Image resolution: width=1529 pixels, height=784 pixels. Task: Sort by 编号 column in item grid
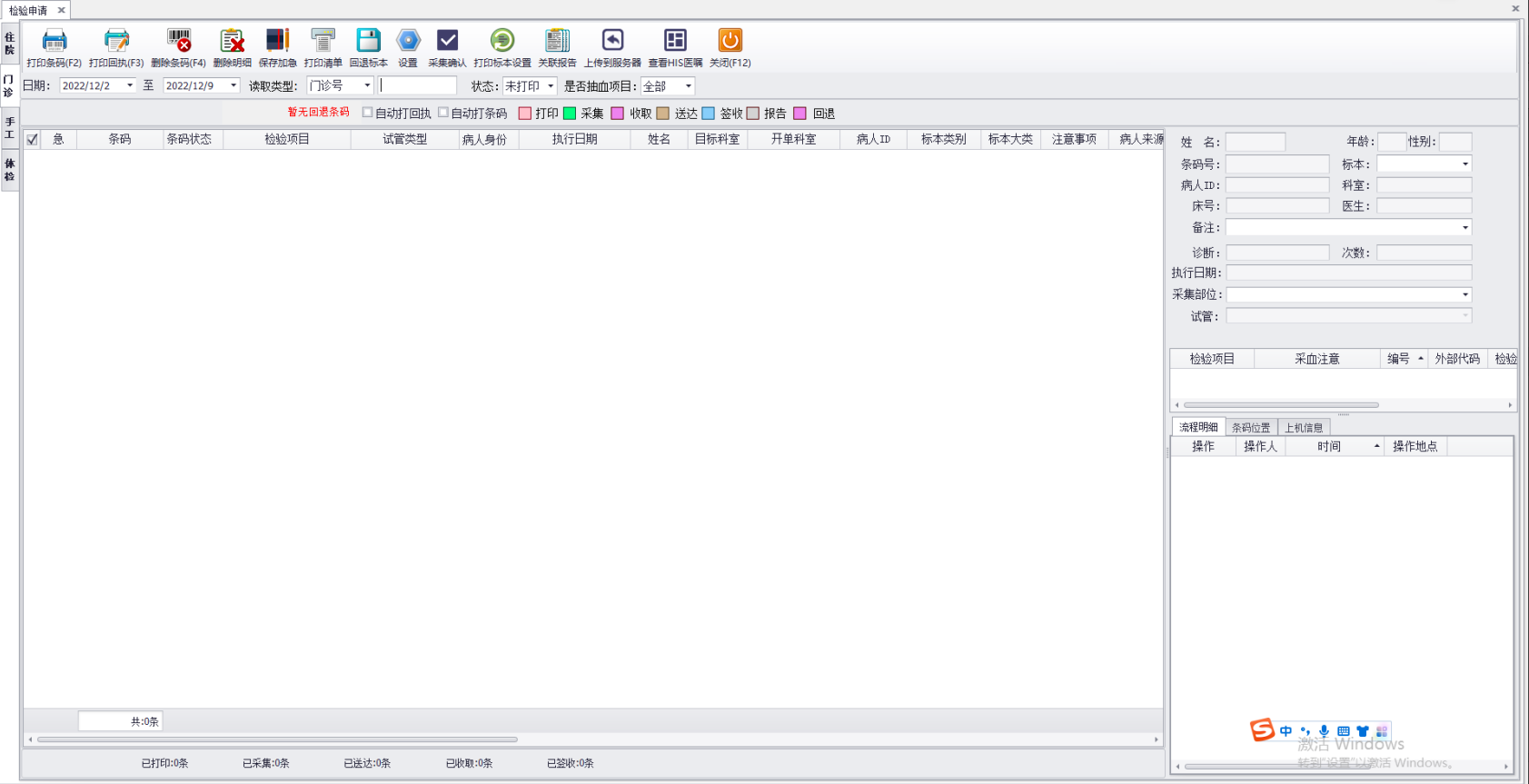1405,359
